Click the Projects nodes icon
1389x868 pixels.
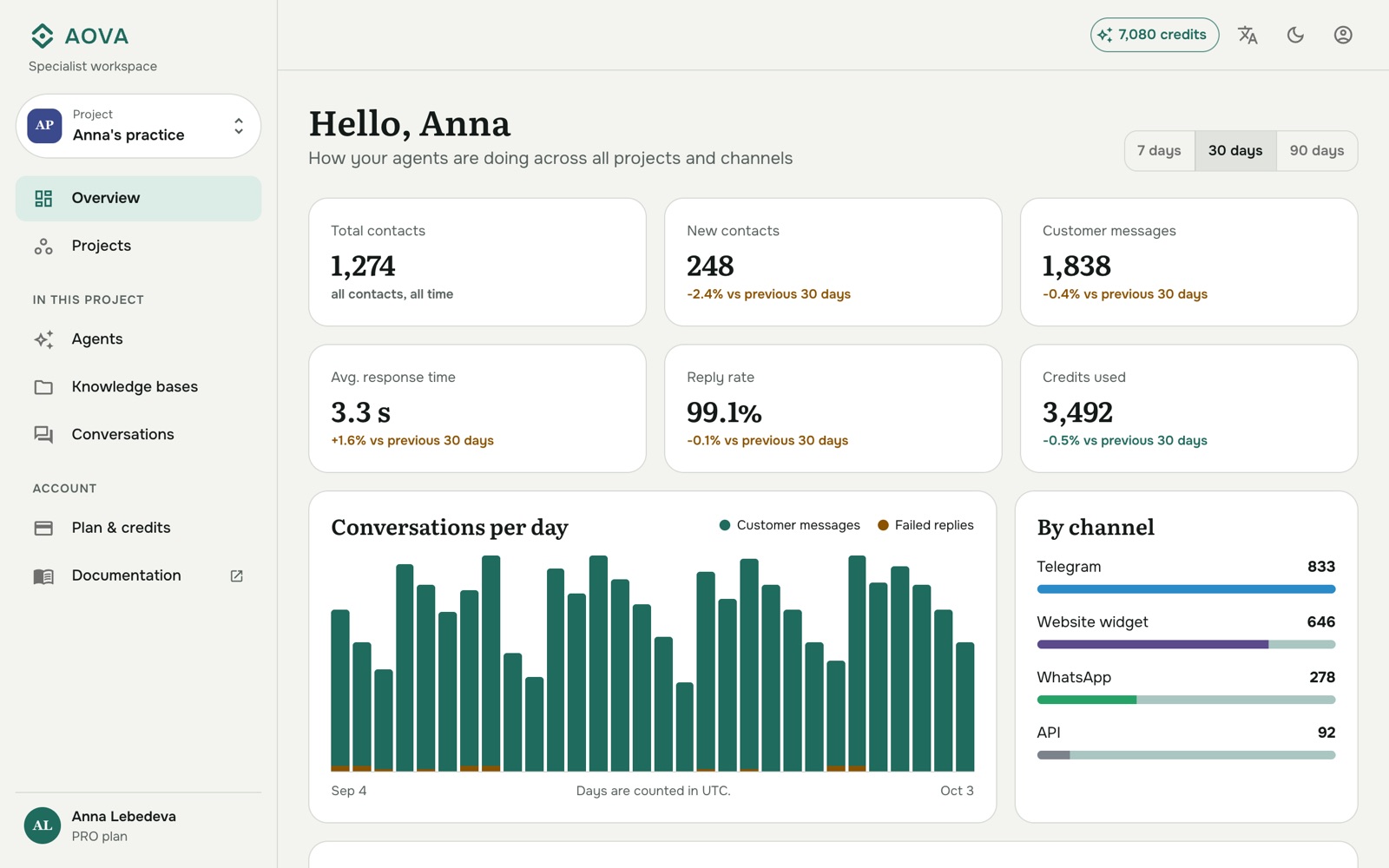[x=43, y=246]
